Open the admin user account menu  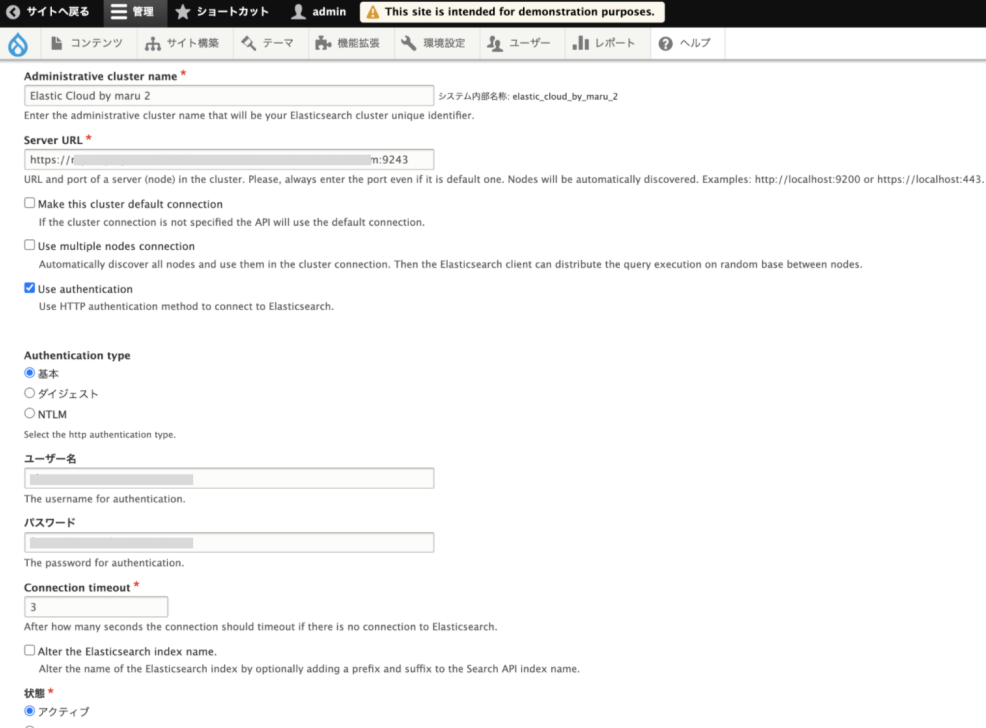point(319,12)
